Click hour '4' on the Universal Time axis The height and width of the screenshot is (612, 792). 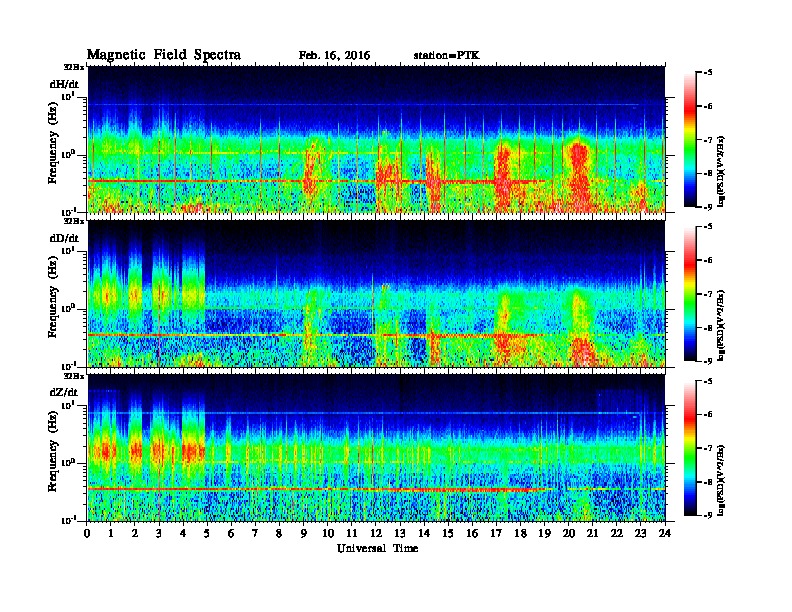tap(183, 533)
